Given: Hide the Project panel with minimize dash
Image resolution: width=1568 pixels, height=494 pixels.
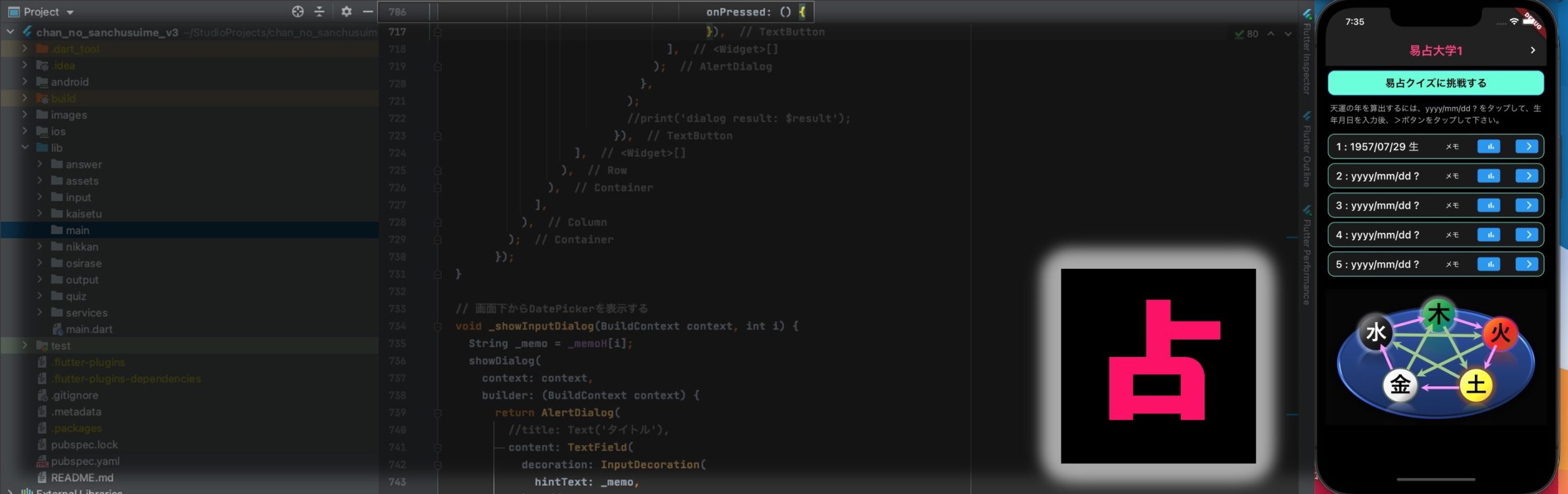Looking at the screenshot, I should point(367,12).
